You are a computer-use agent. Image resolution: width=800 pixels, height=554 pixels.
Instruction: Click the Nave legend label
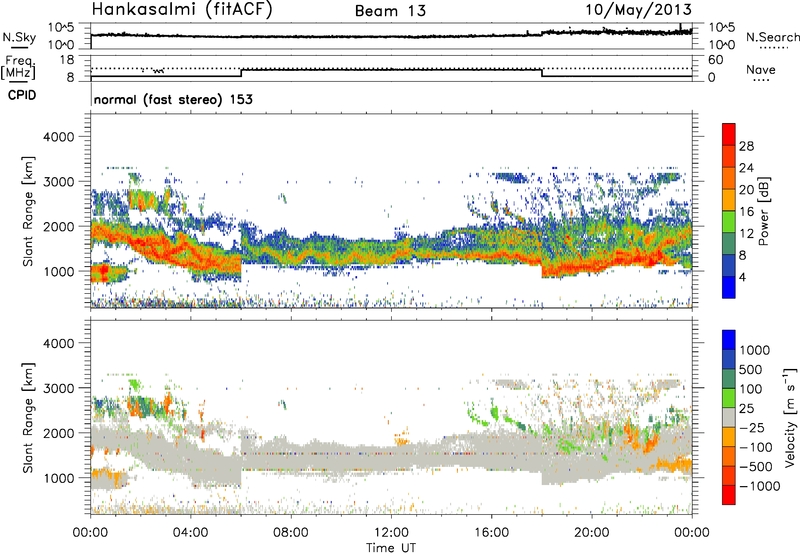pos(761,69)
